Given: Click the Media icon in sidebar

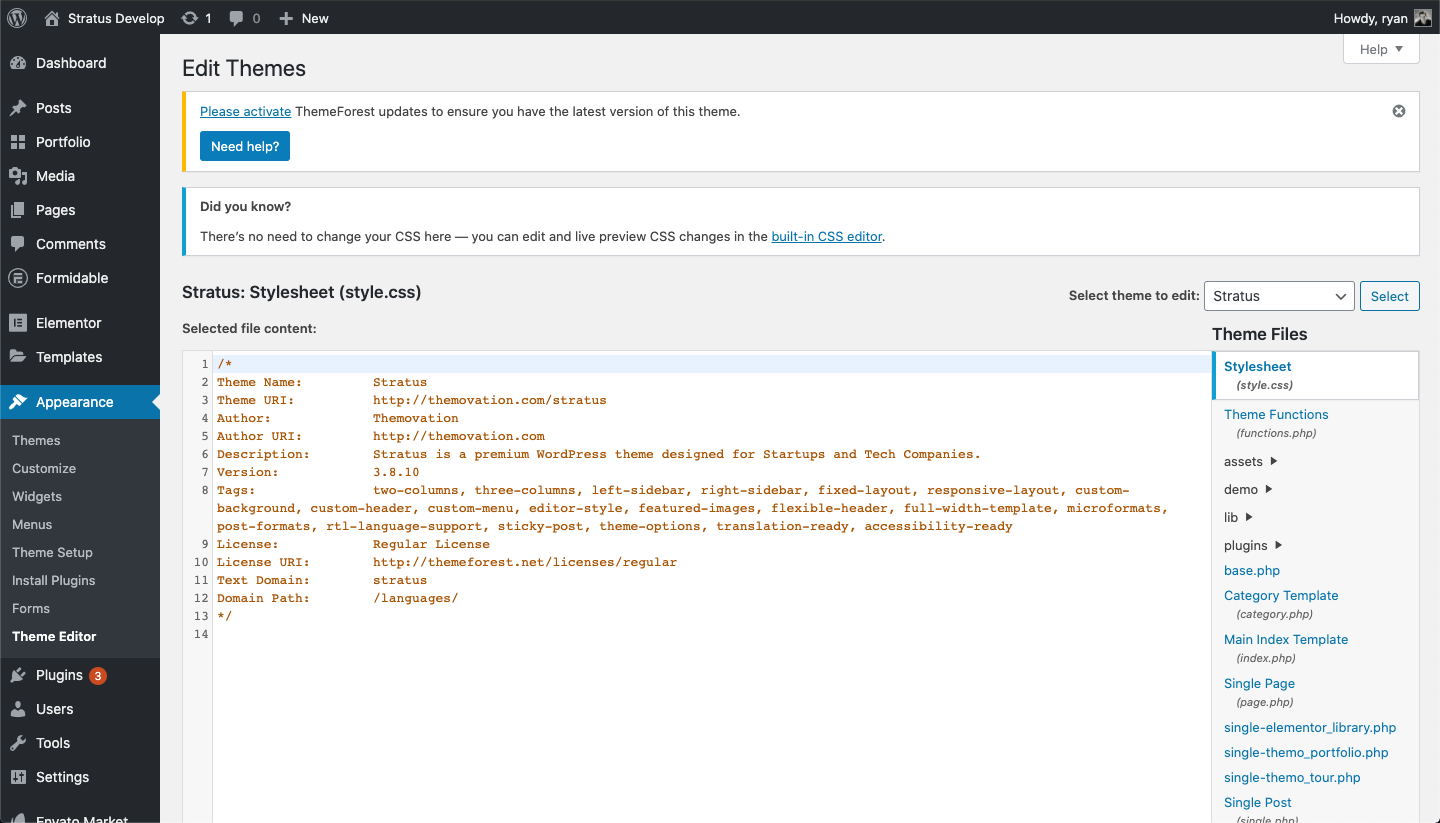Looking at the screenshot, I should (x=18, y=176).
